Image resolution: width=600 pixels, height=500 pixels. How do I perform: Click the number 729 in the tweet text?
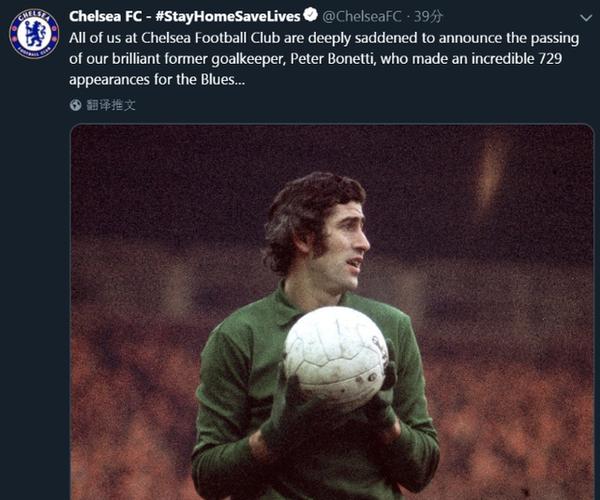click(550, 59)
